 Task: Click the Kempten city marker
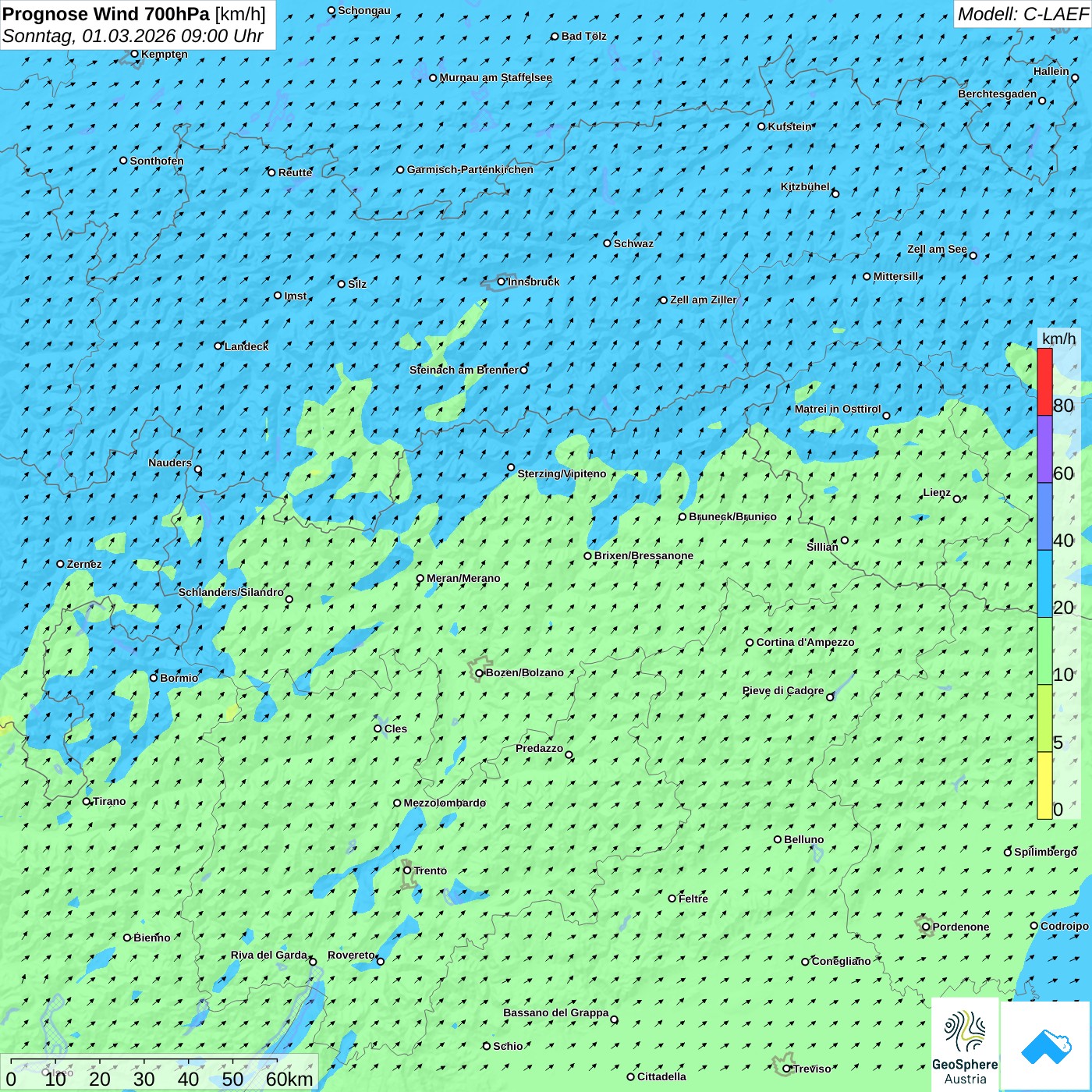coord(134,54)
